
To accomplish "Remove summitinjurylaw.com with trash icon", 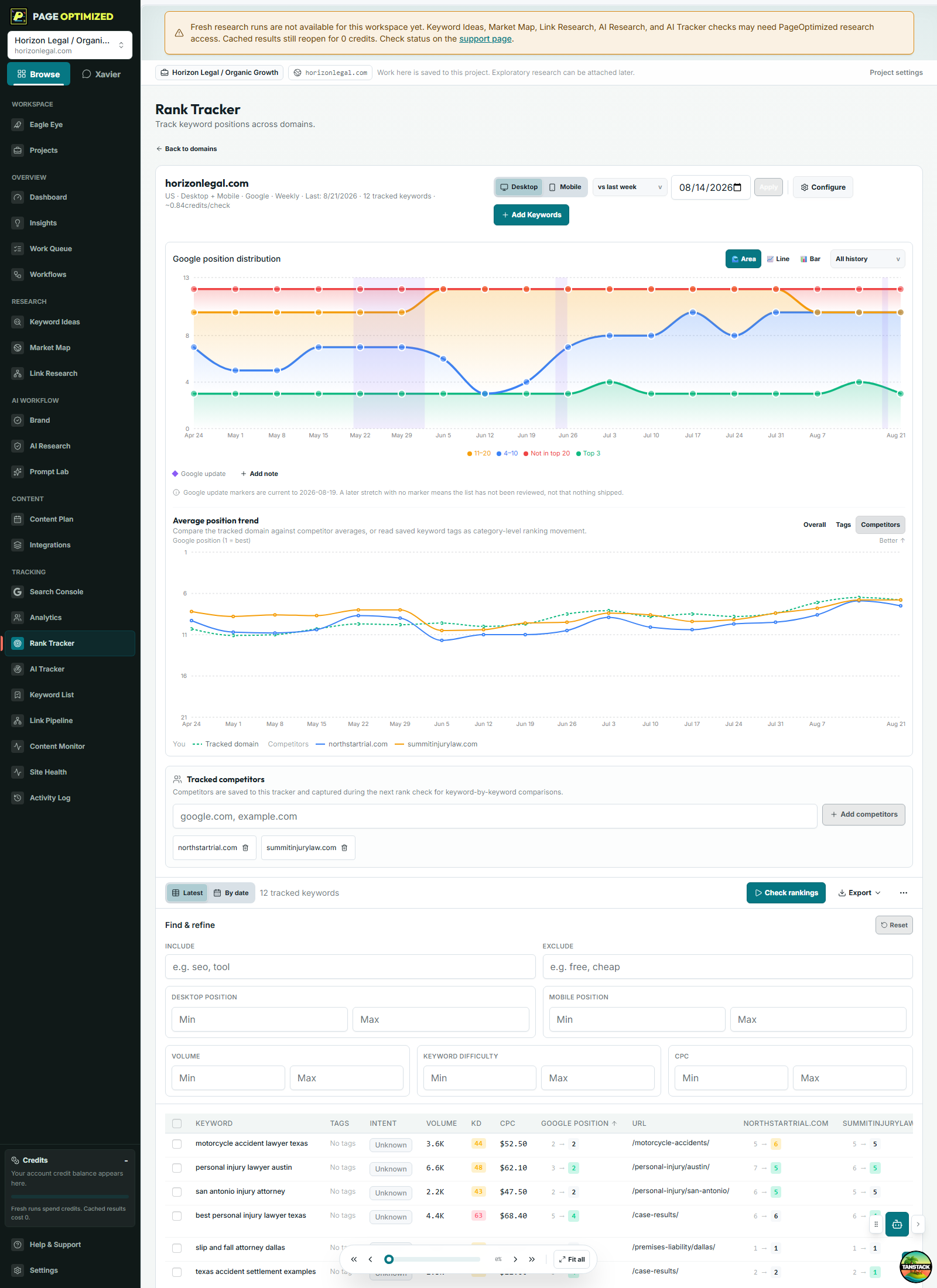I will coord(344,848).
